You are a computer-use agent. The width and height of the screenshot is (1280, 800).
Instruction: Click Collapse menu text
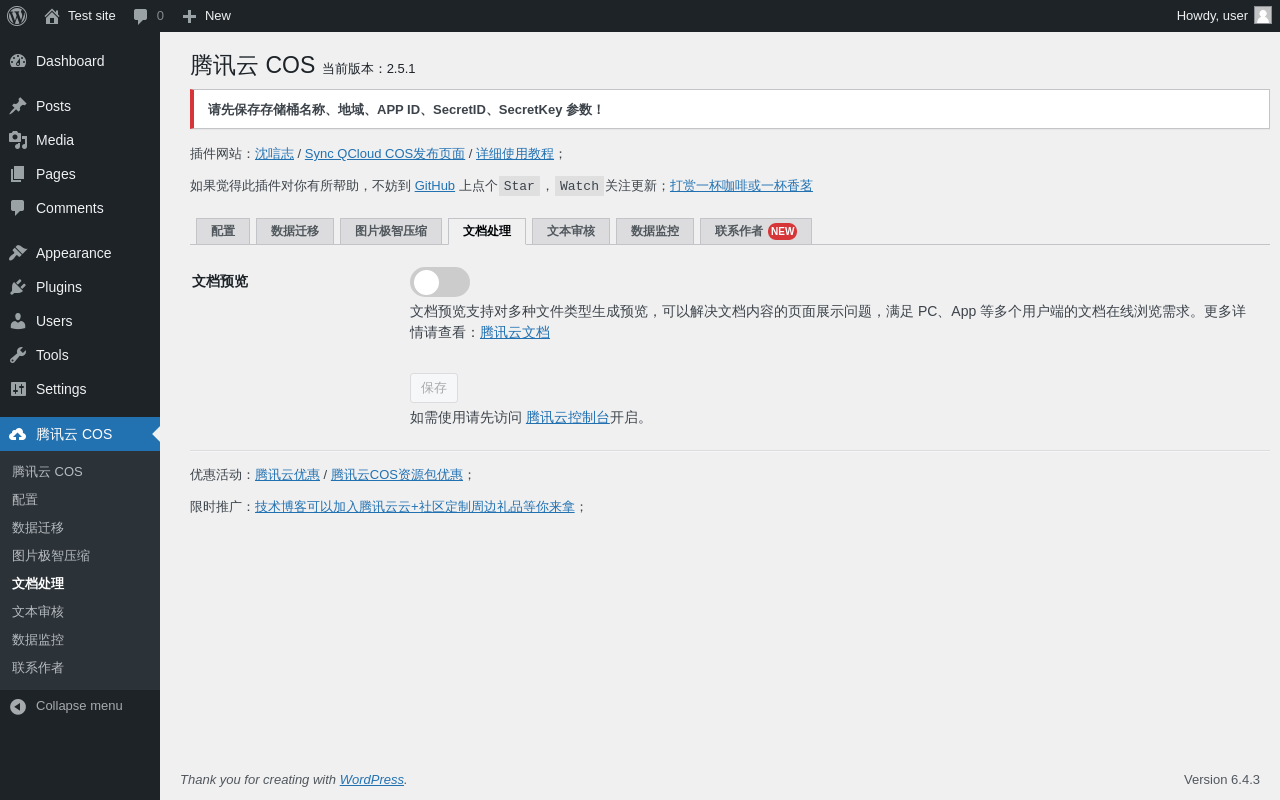pyautogui.click(x=79, y=706)
